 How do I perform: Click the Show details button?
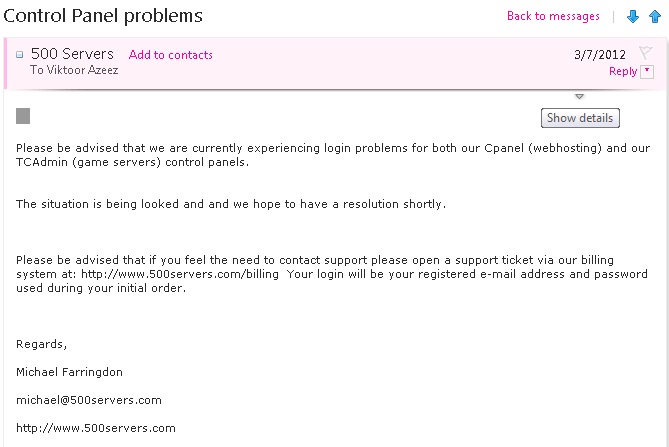pos(580,118)
